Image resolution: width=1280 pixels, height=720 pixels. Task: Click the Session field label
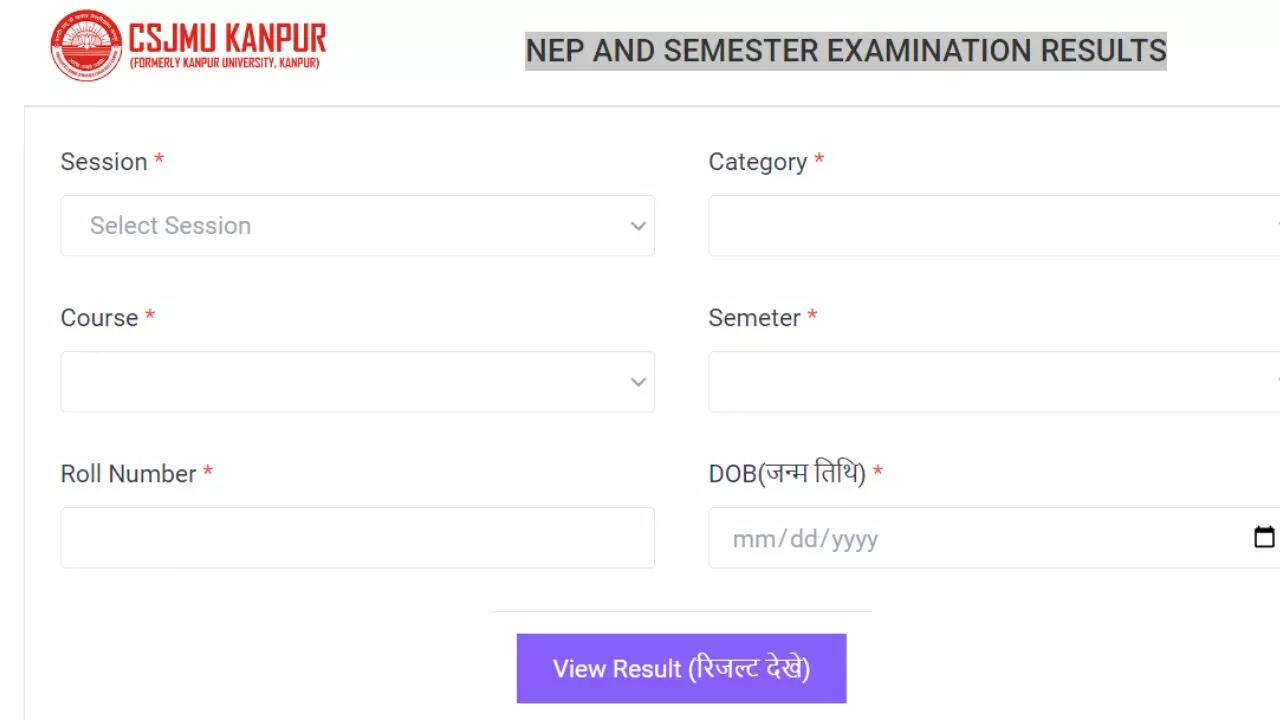[104, 162]
